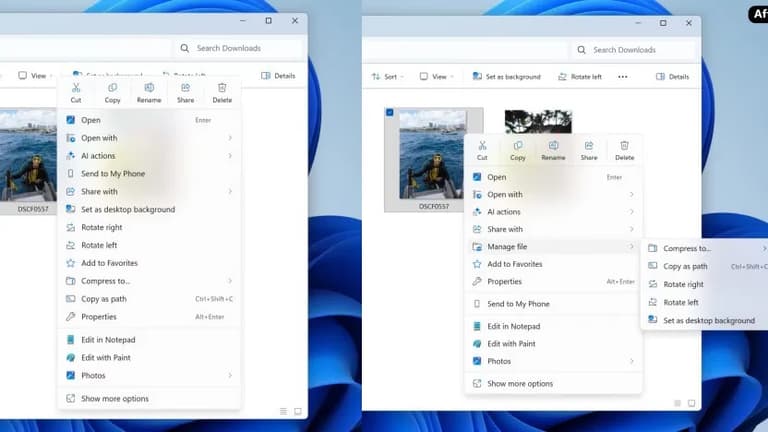Choose Add to Favorites in left menu
The image size is (768, 432).
click(x=149, y=263)
